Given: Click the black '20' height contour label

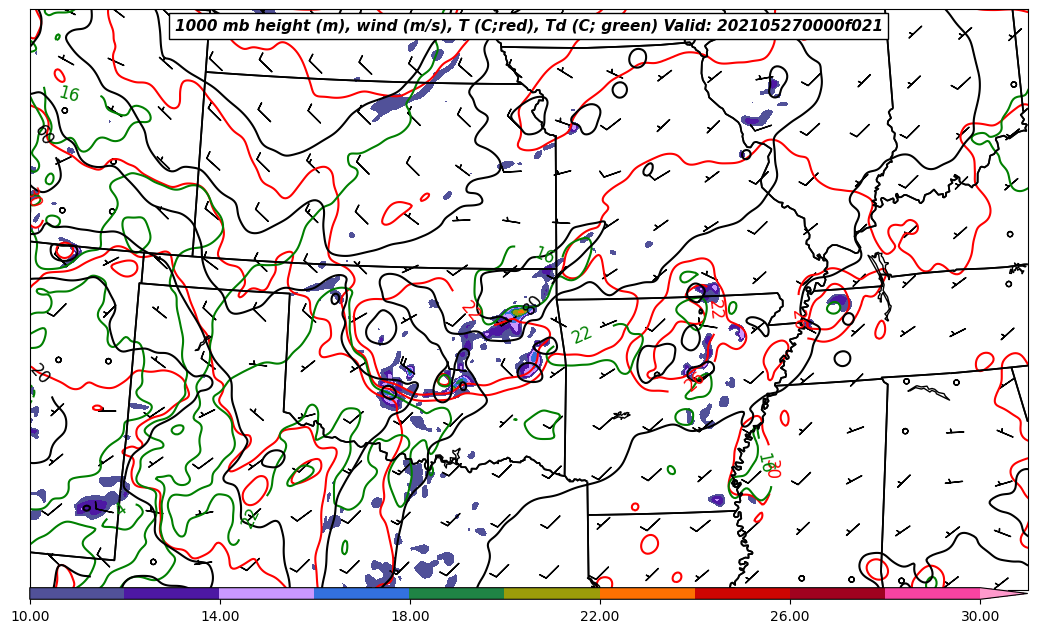Looking at the screenshot, I should tap(41, 372).
